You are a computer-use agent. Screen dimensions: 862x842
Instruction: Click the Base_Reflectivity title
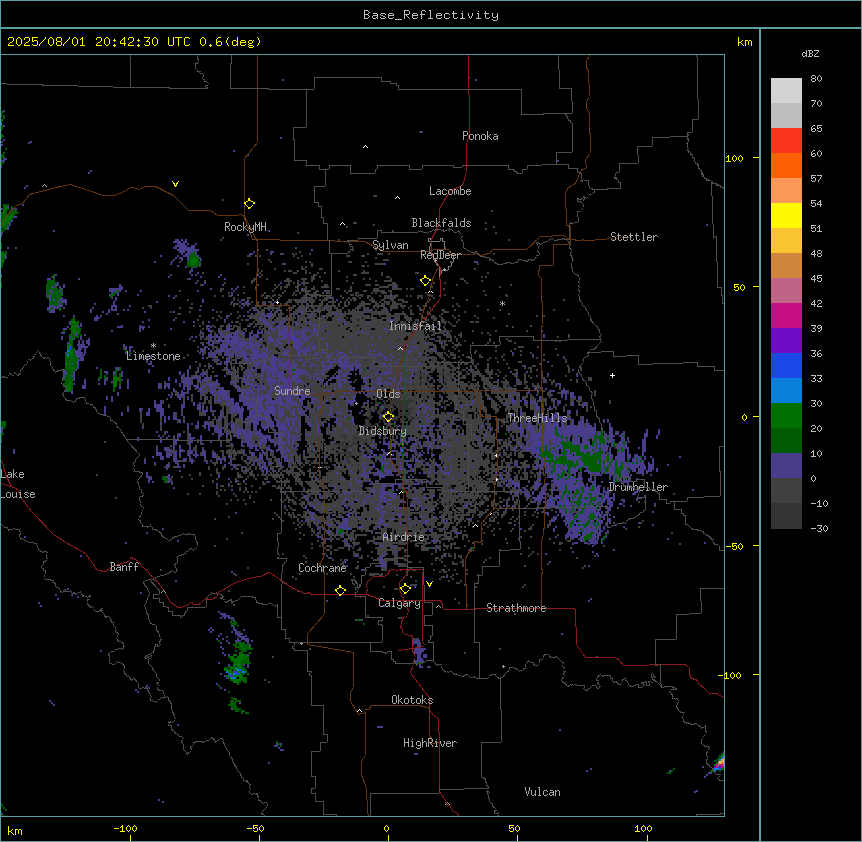(x=431, y=15)
